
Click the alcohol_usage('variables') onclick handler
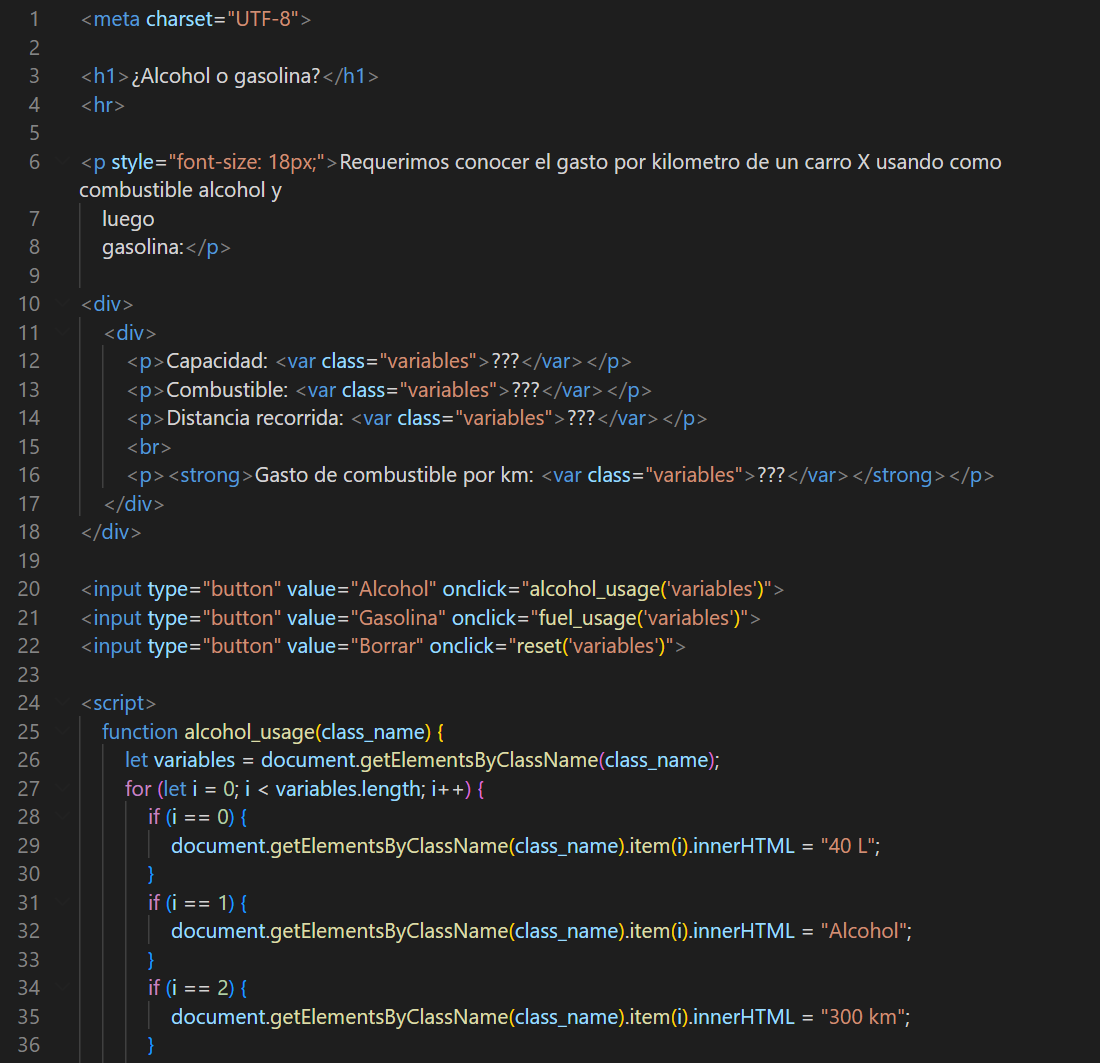(x=646, y=589)
